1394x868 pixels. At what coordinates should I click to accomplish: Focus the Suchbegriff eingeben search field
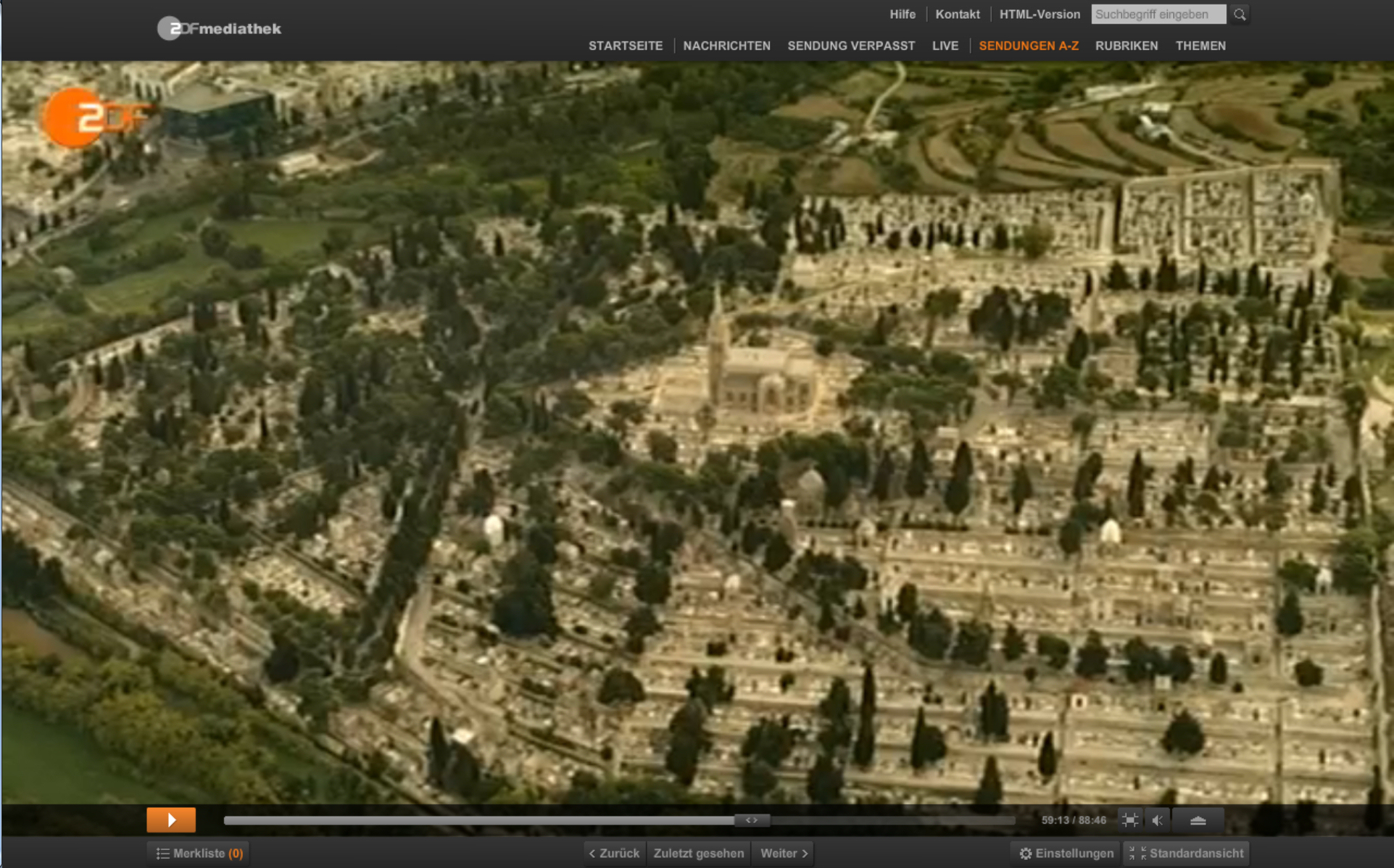(x=1158, y=14)
